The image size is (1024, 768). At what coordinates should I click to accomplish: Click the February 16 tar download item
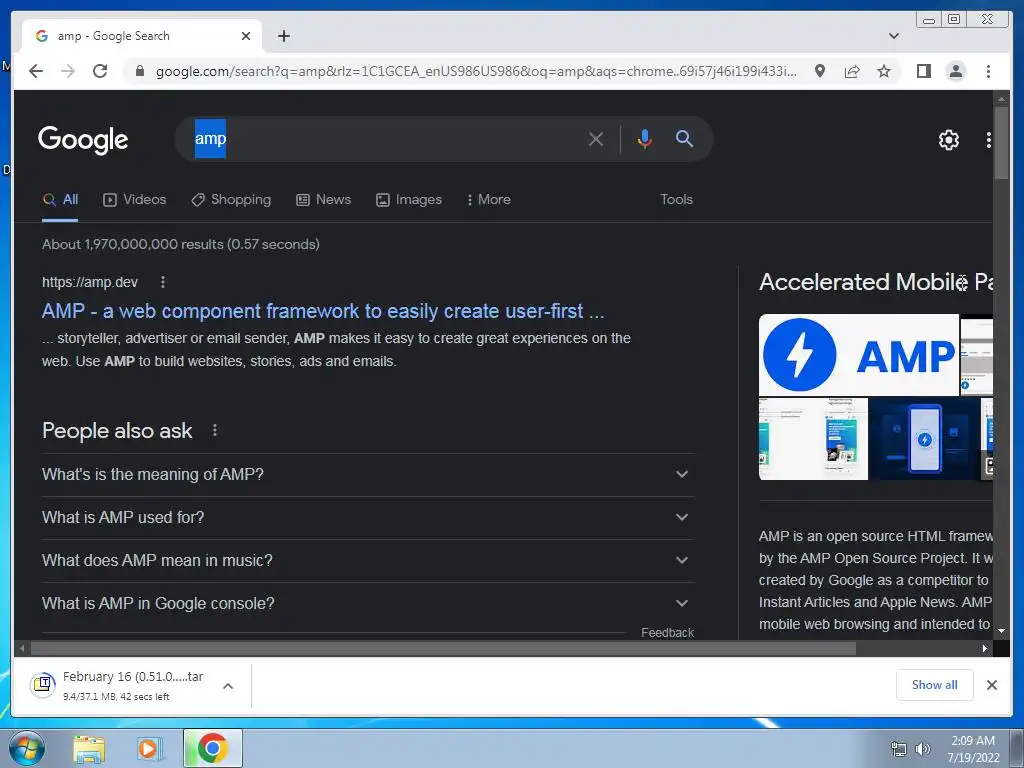[x=124, y=686]
